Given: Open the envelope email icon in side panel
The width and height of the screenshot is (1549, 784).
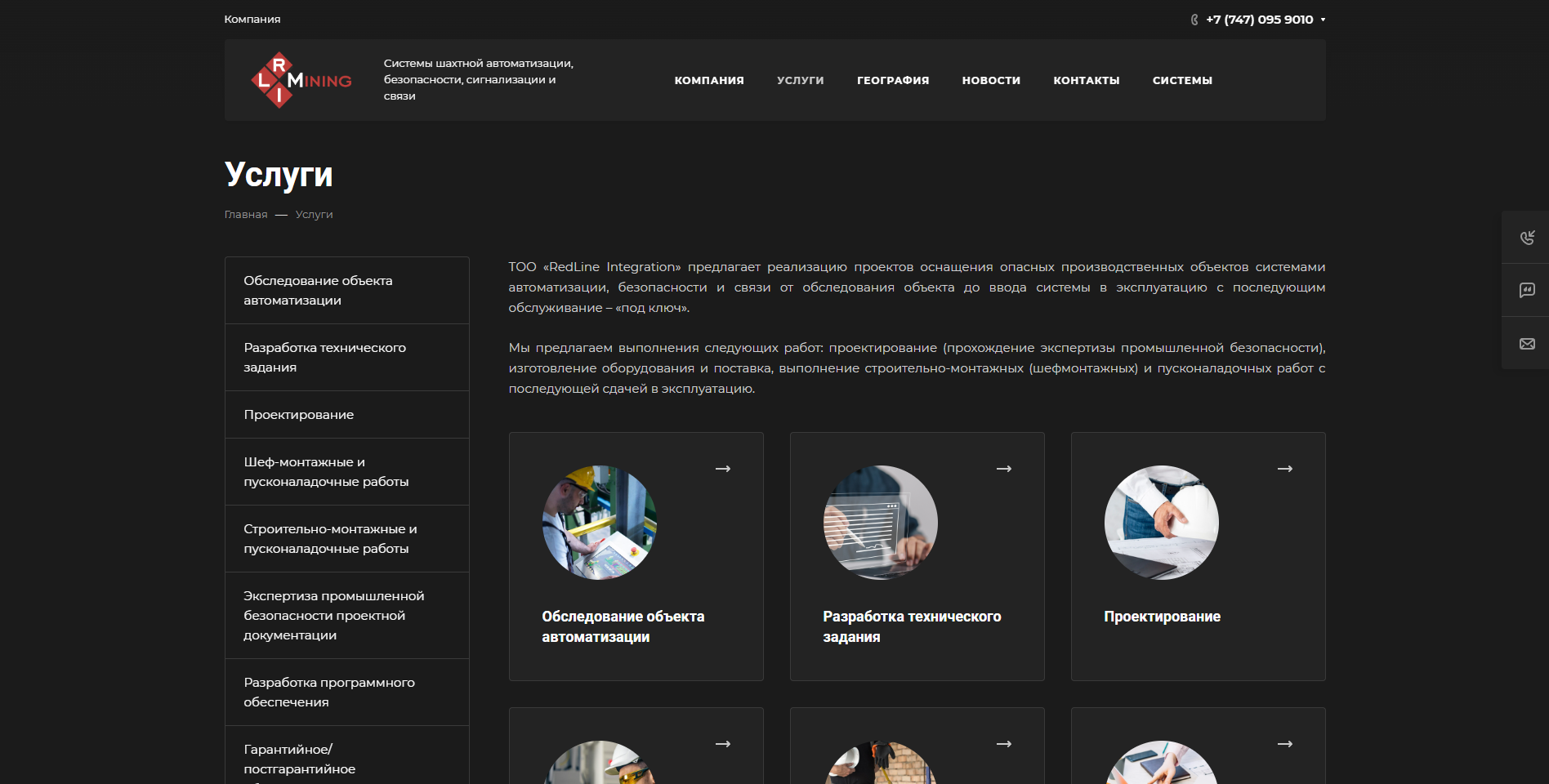Looking at the screenshot, I should point(1526,344).
